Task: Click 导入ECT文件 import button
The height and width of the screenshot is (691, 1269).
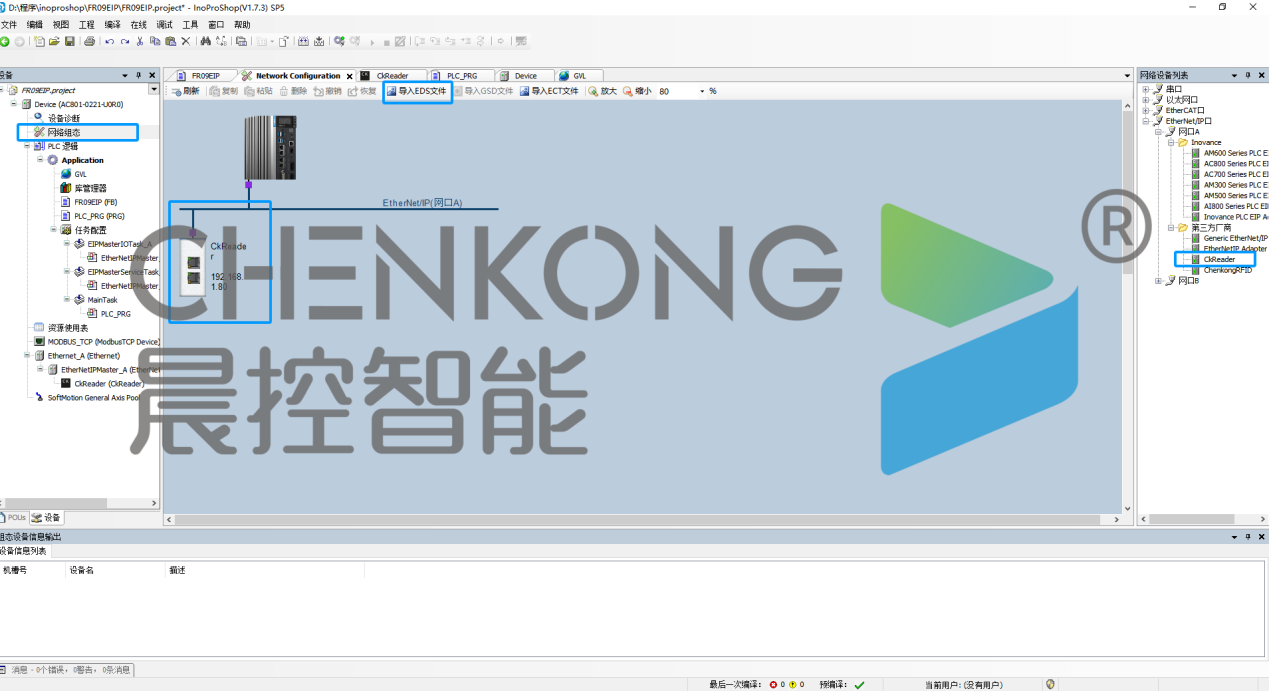Action: point(548,91)
